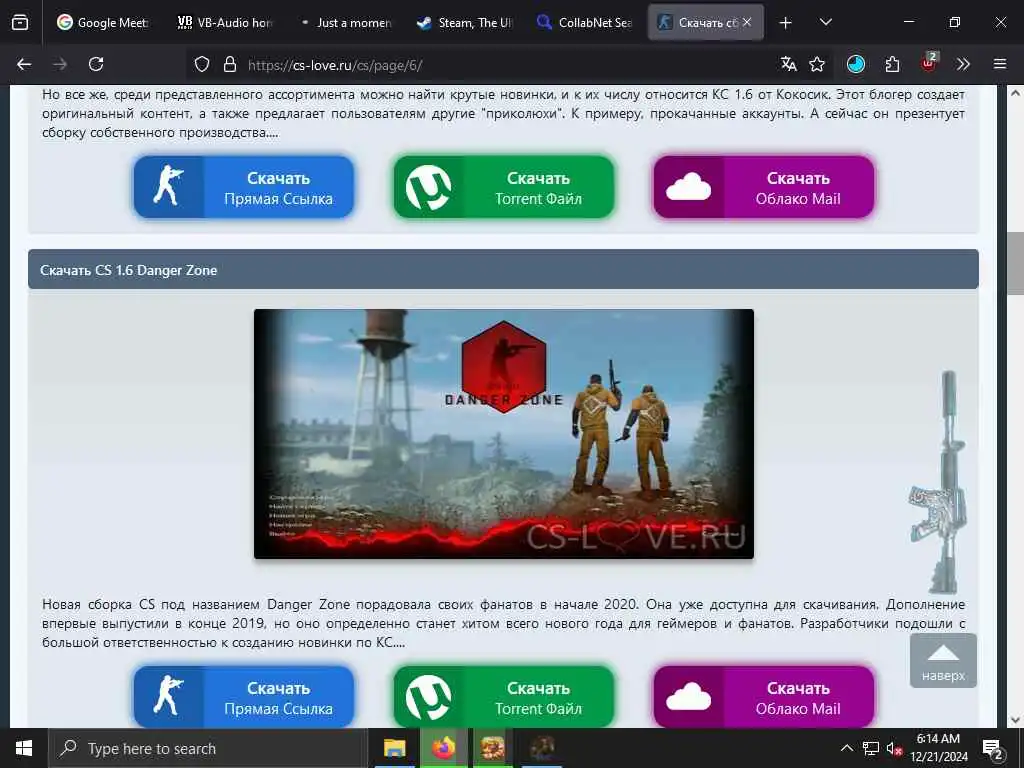Danger Zone 'Прямая Ссылка' download button

click(244, 697)
